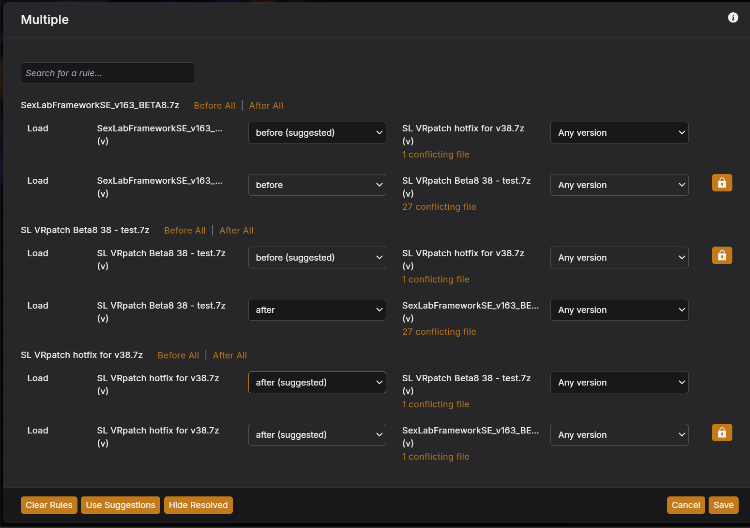Open the 'before (suggested)' dropdown in SexLabFramework group
Screen dimensions: 750x528
click(317, 132)
